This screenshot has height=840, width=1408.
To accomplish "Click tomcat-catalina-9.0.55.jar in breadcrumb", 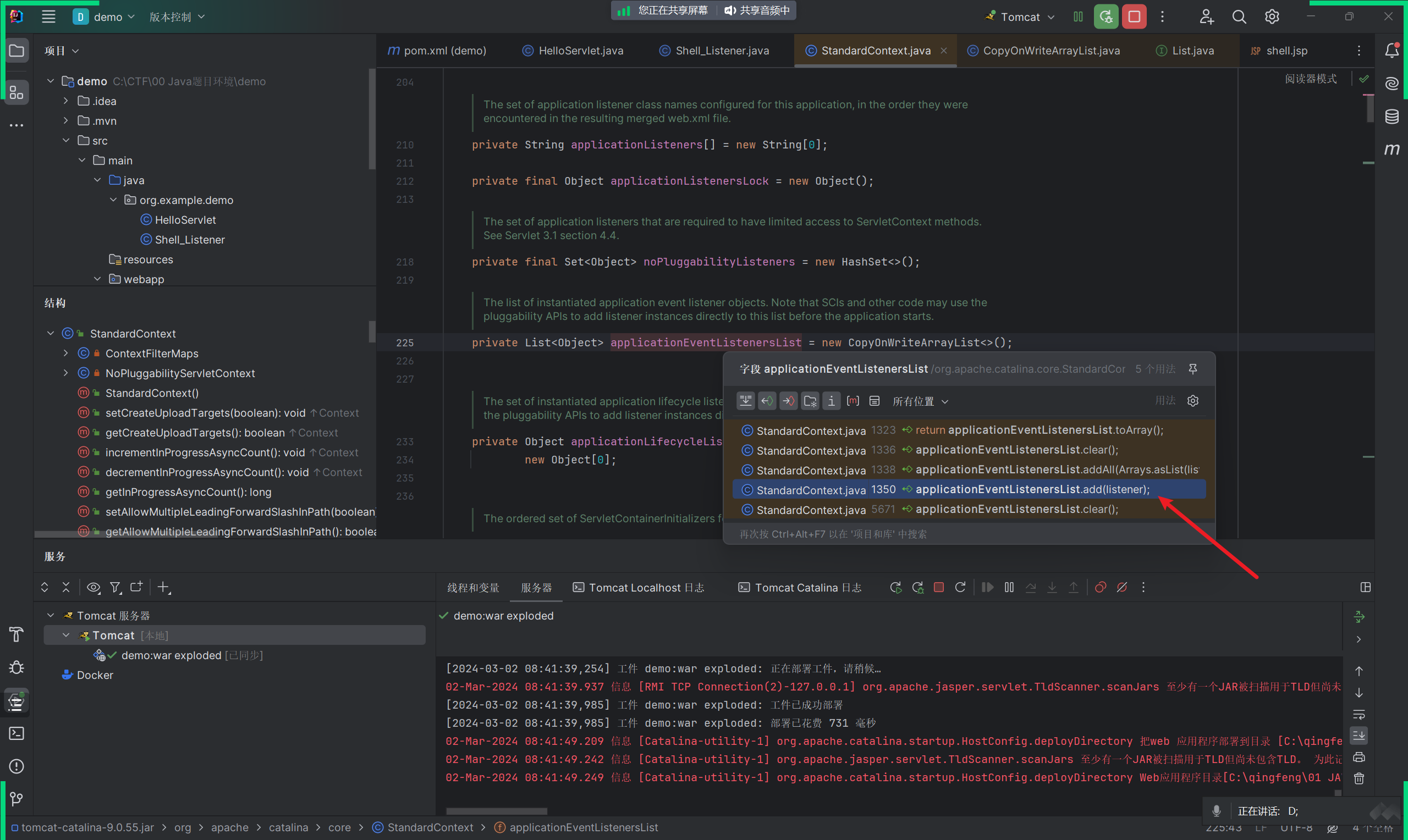I will pyautogui.click(x=82, y=827).
